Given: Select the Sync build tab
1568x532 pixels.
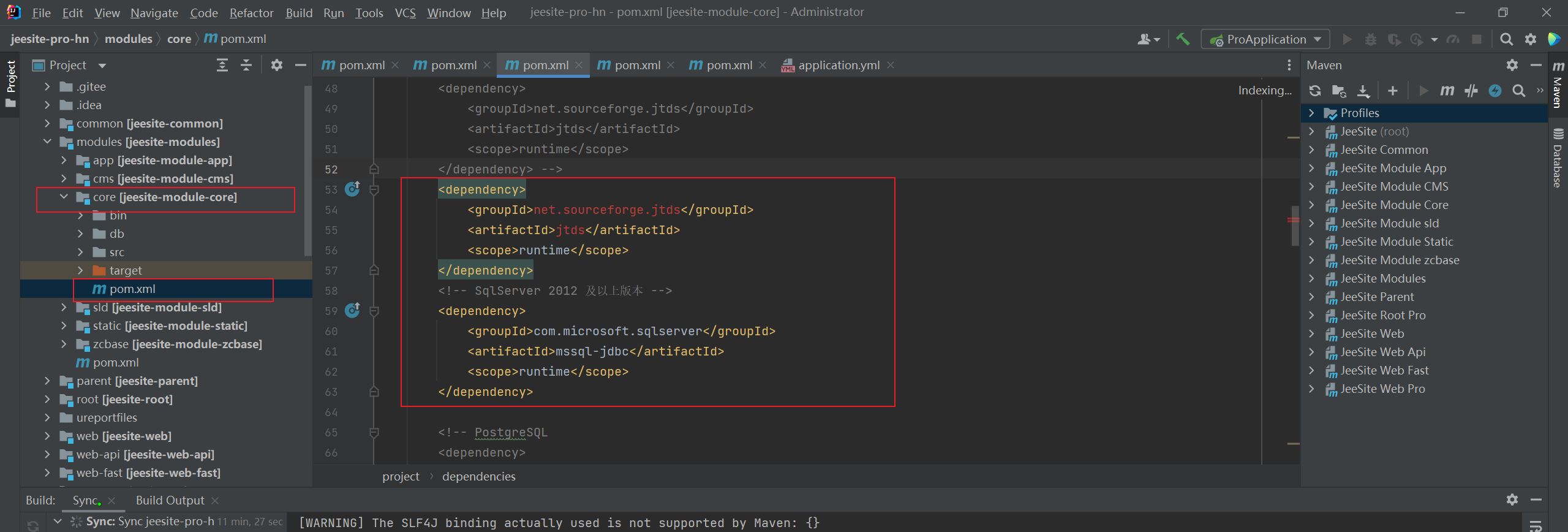Looking at the screenshot, I should pos(86,500).
